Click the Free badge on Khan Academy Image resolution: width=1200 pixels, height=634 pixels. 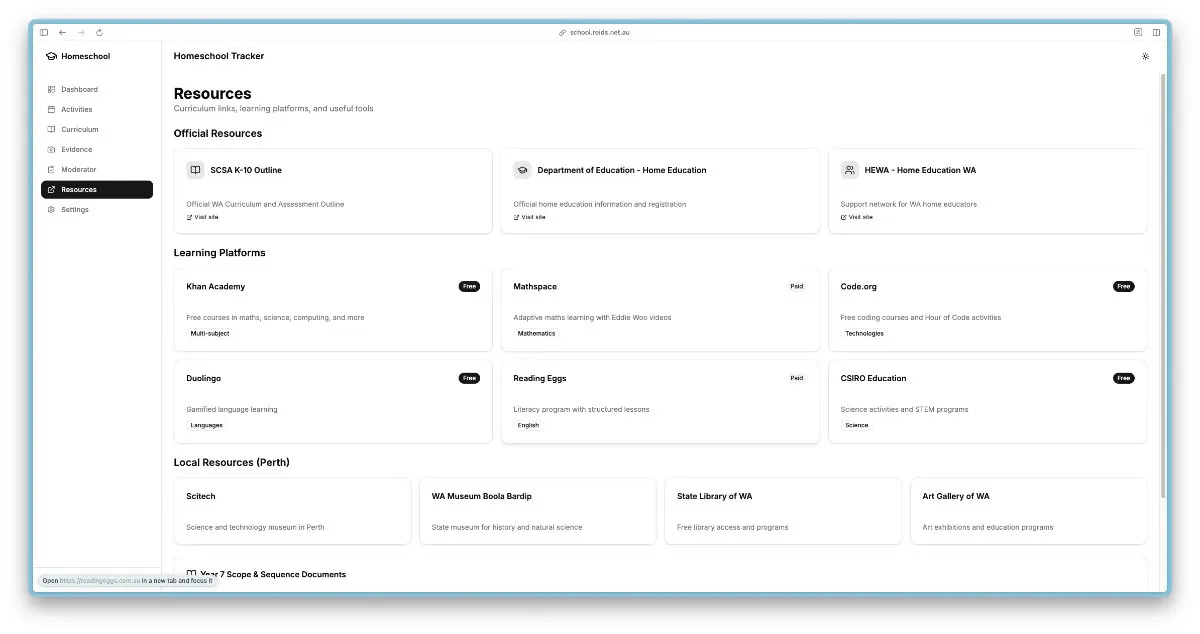pyautogui.click(x=469, y=286)
